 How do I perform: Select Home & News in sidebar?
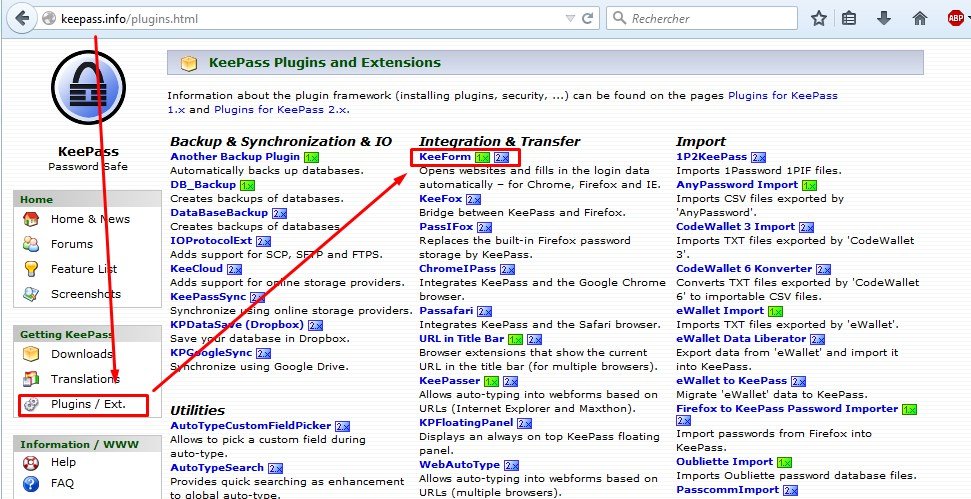[x=90, y=219]
